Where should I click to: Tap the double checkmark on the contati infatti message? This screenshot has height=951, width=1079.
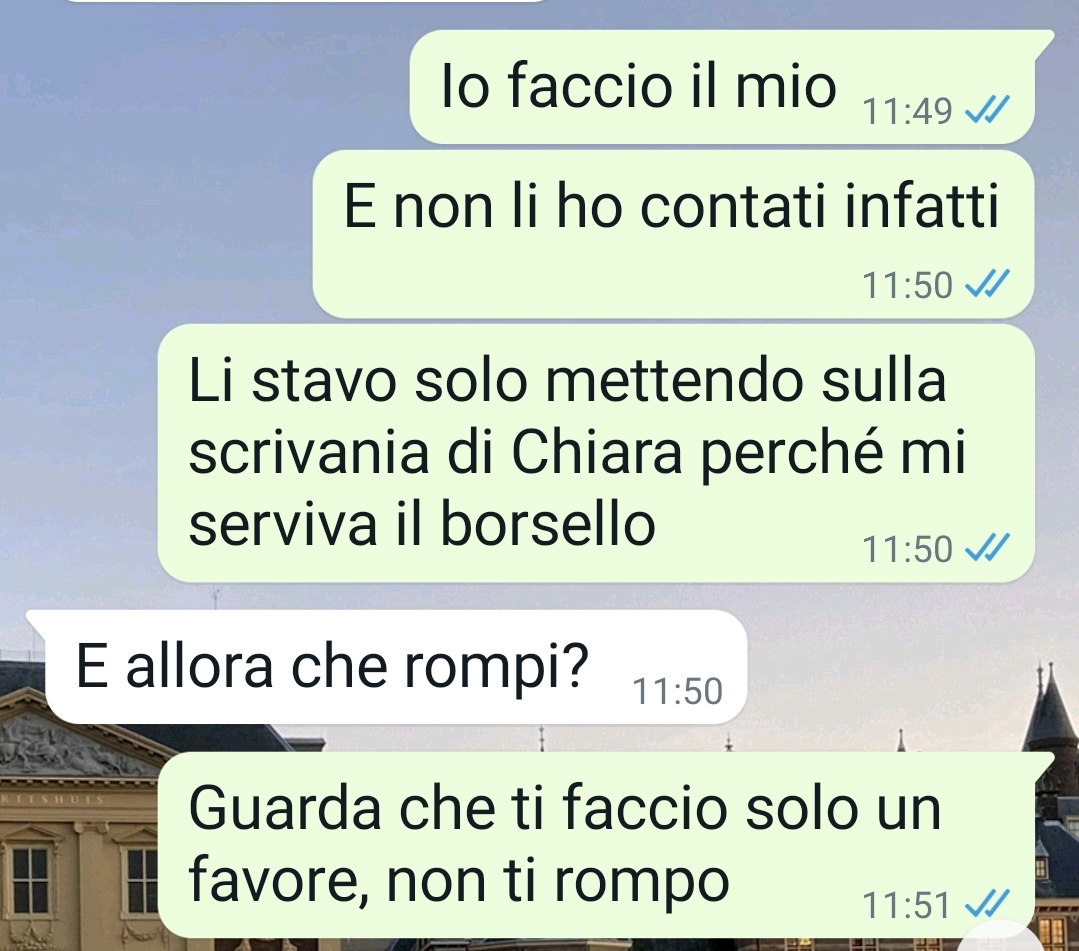987,283
